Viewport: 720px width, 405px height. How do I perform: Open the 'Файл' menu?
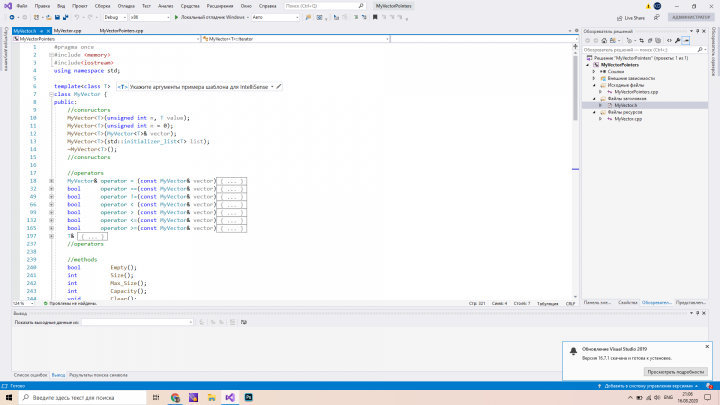[22, 6]
